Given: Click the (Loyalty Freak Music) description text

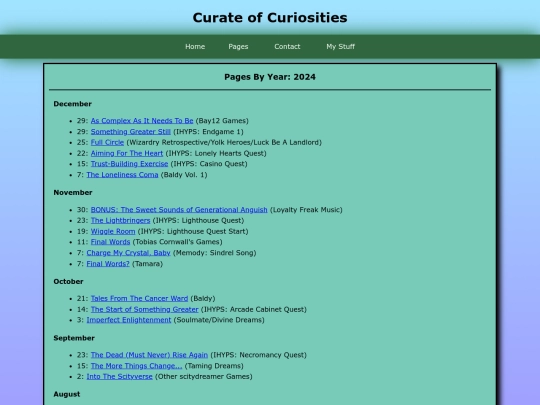Looking at the screenshot, I should [x=306, y=210].
